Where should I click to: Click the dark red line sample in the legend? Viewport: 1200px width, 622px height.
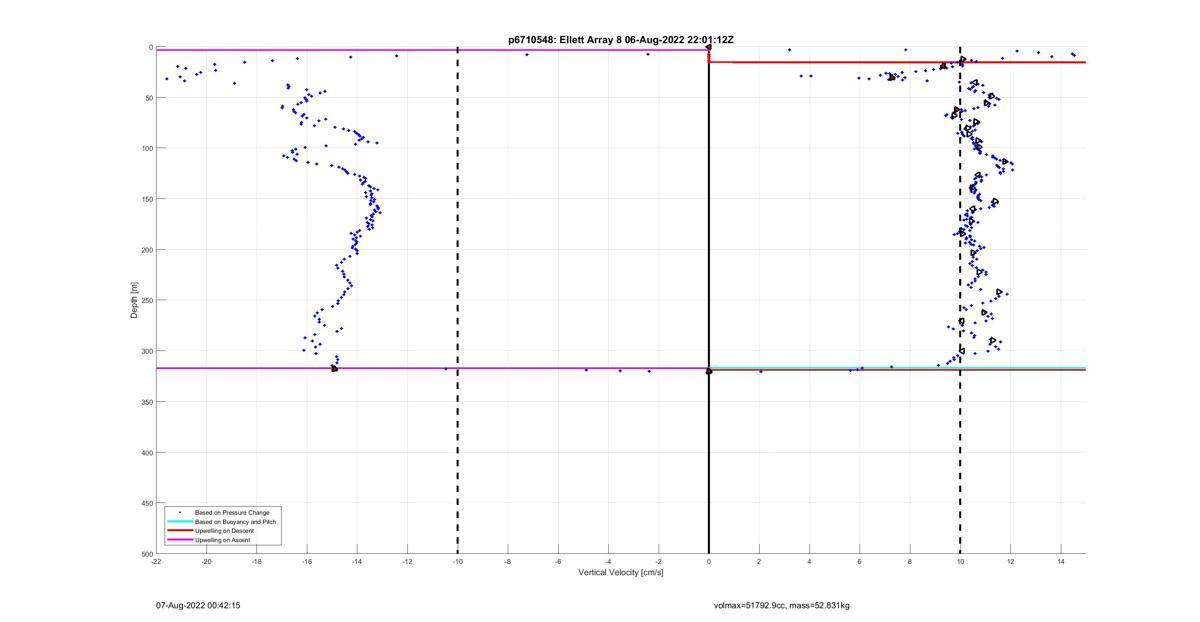coord(180,531)
